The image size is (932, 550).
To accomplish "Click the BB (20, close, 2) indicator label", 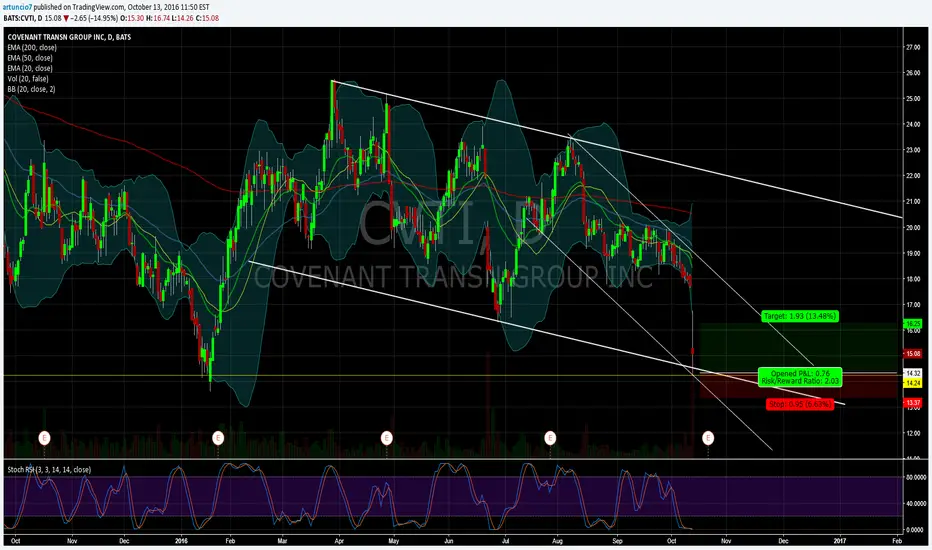I will click(x=32, y=89).
